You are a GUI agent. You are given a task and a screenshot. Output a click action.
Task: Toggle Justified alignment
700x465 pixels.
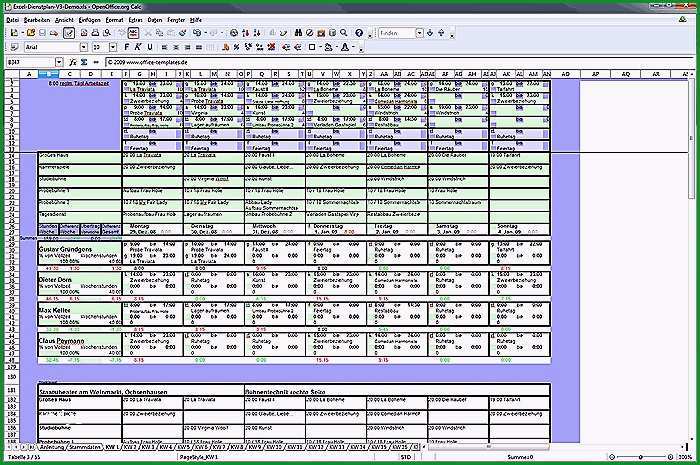tap(199, 47)
